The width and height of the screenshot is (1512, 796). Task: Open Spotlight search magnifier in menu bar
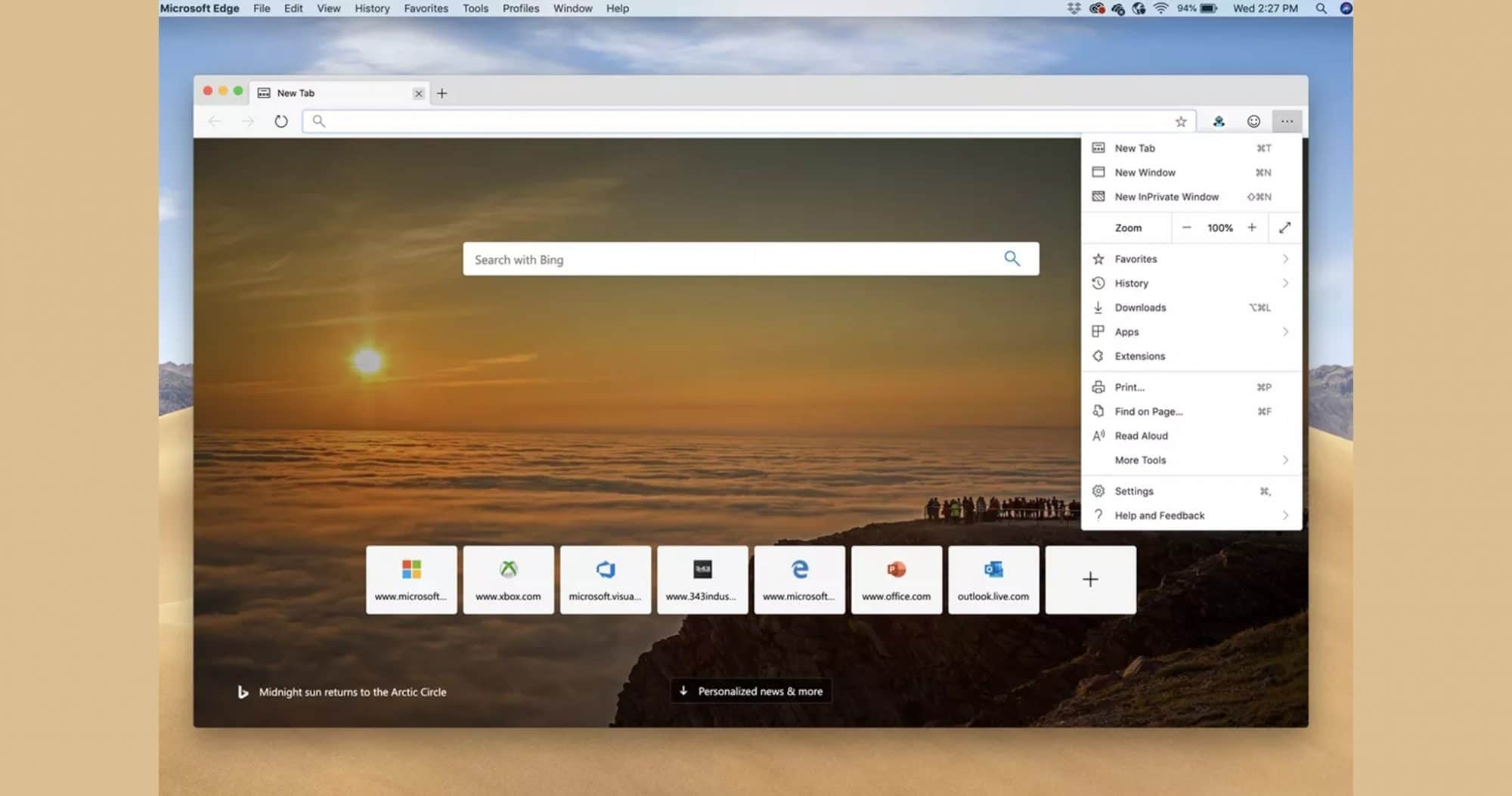[1321, 8]
